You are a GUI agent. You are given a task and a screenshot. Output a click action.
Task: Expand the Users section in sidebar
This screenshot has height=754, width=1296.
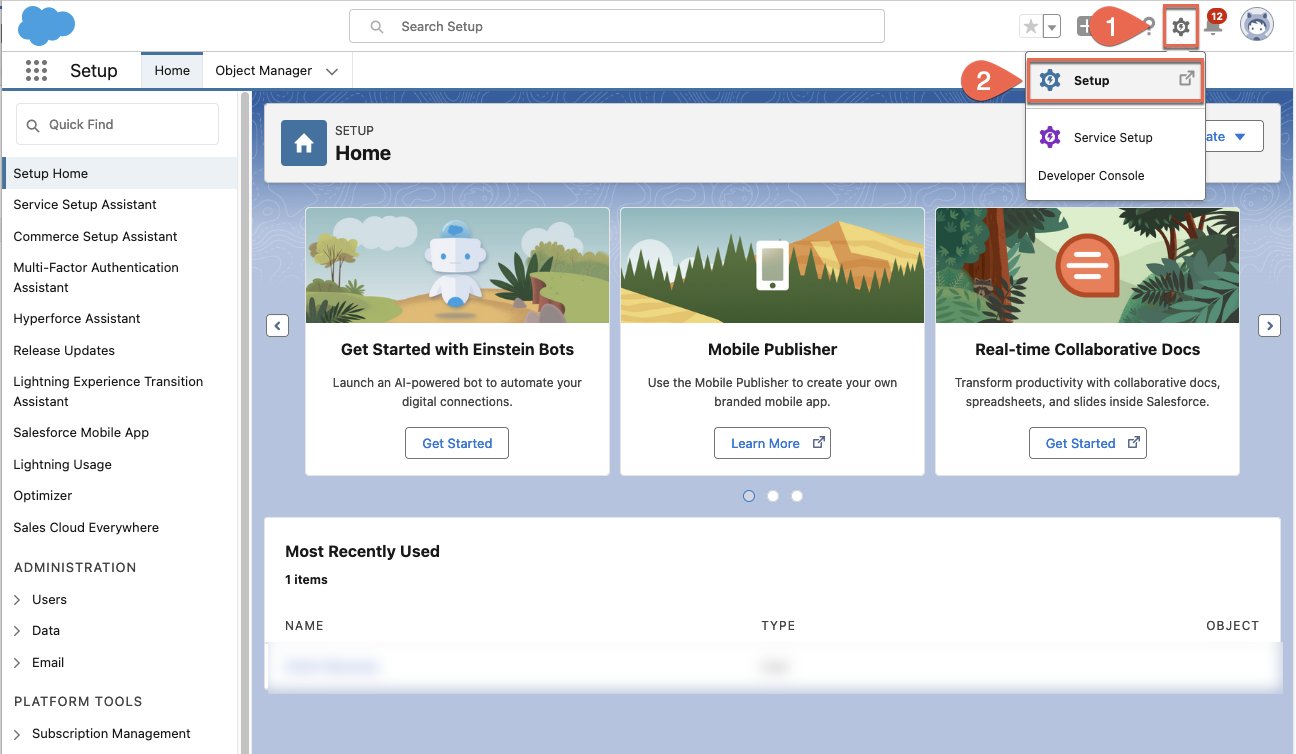pos(51,599)
